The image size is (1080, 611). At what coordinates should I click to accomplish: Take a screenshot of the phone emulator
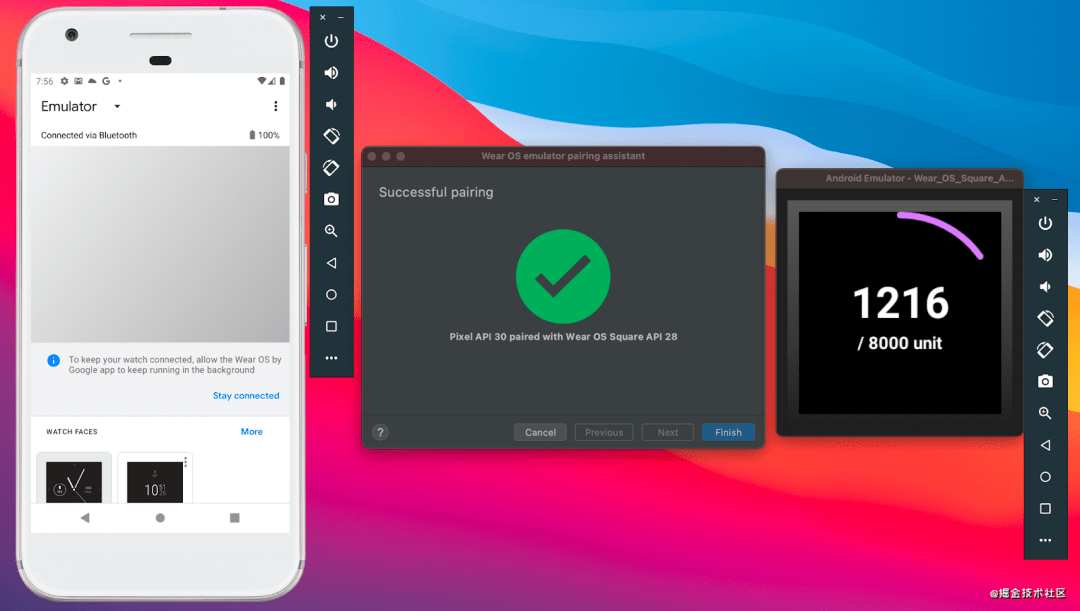coord(330,199)
